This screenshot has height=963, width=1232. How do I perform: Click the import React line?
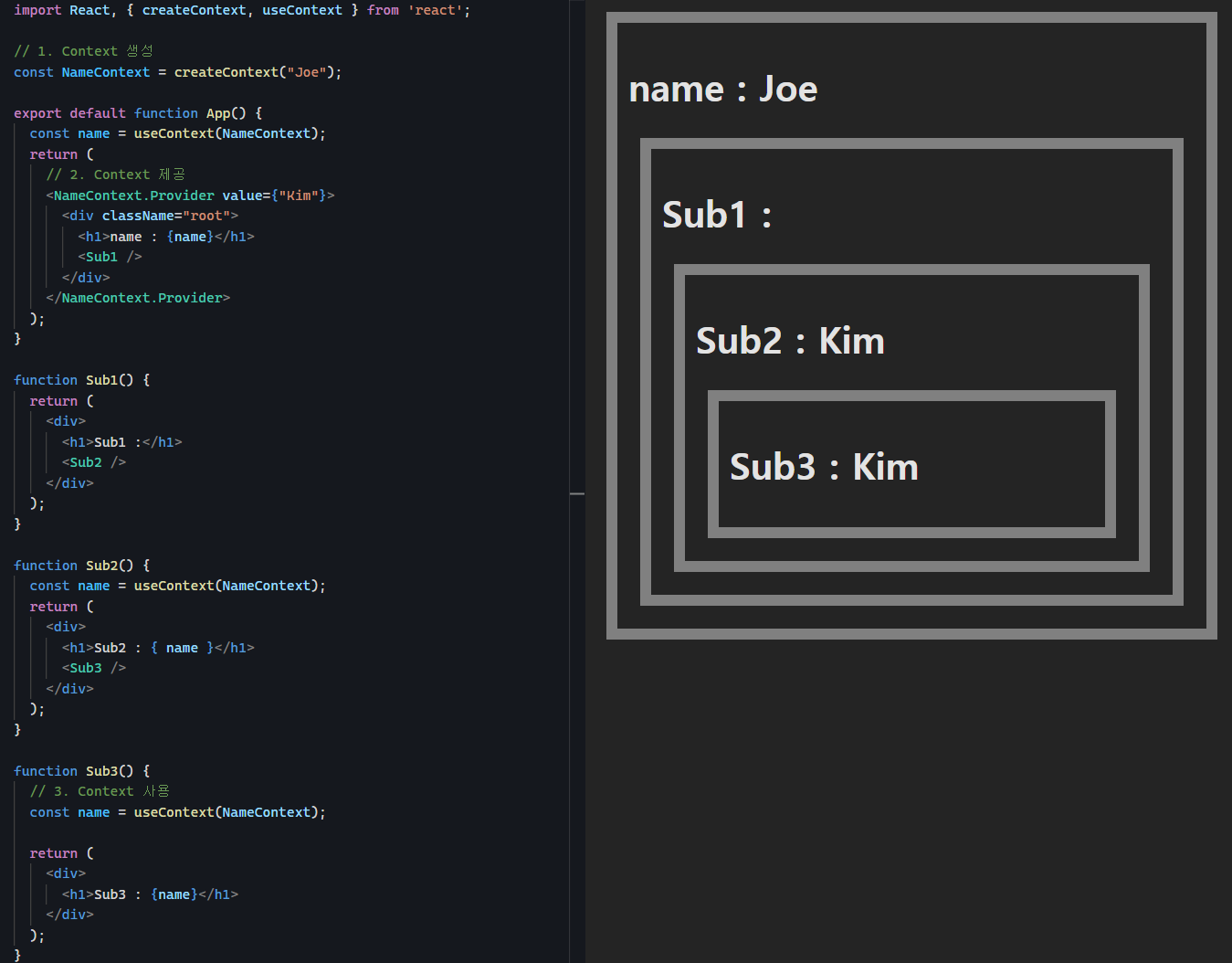[242, 10]
